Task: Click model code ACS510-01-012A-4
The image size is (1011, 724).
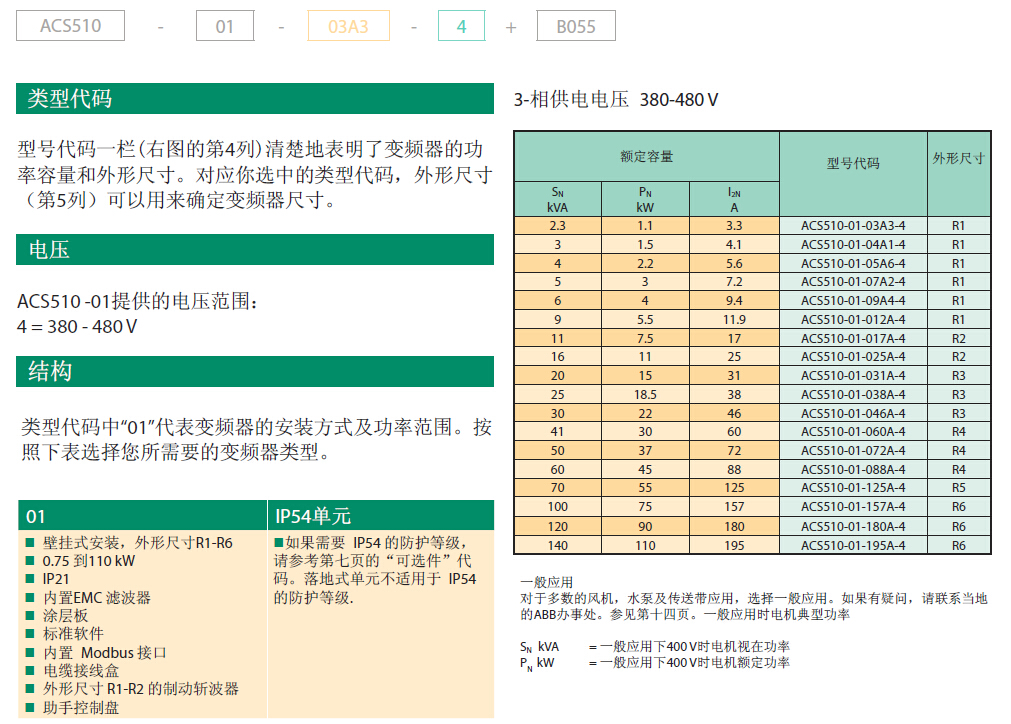Action: click(853, 319)
